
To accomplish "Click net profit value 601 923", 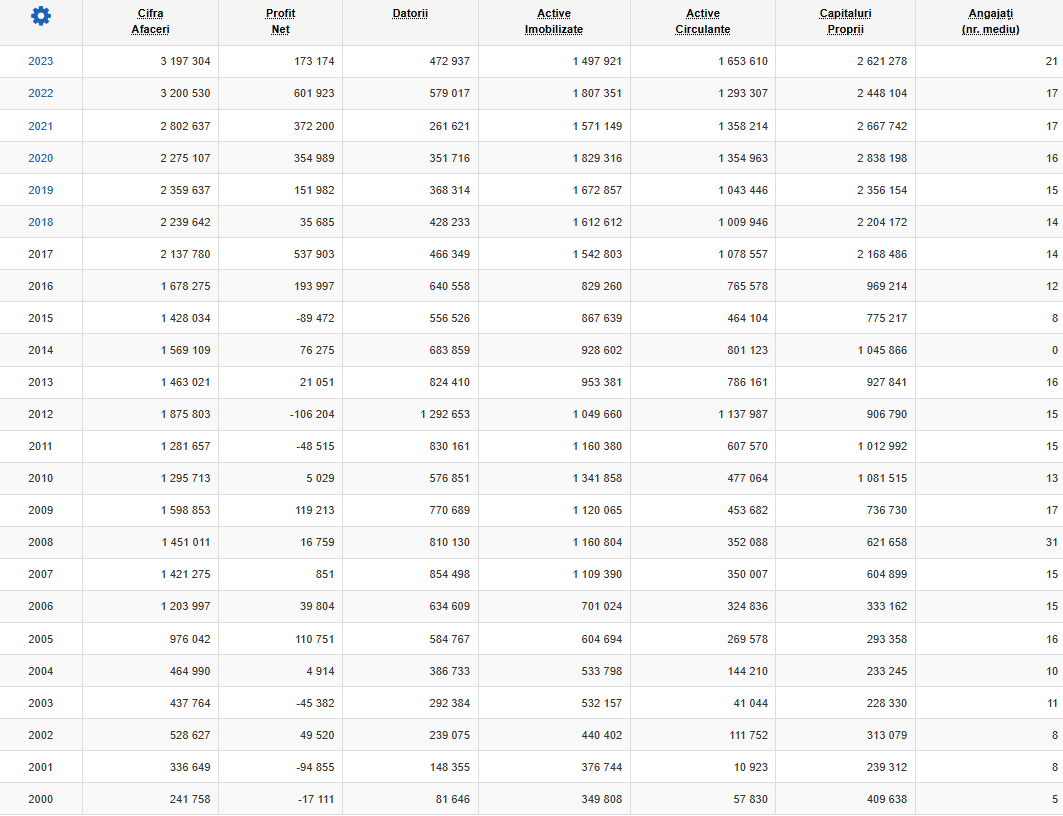I will pos(314,94).
